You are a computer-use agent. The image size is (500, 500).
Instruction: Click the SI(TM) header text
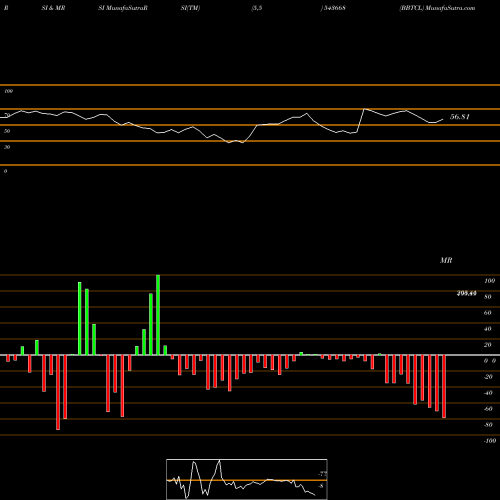pos(190,8)
